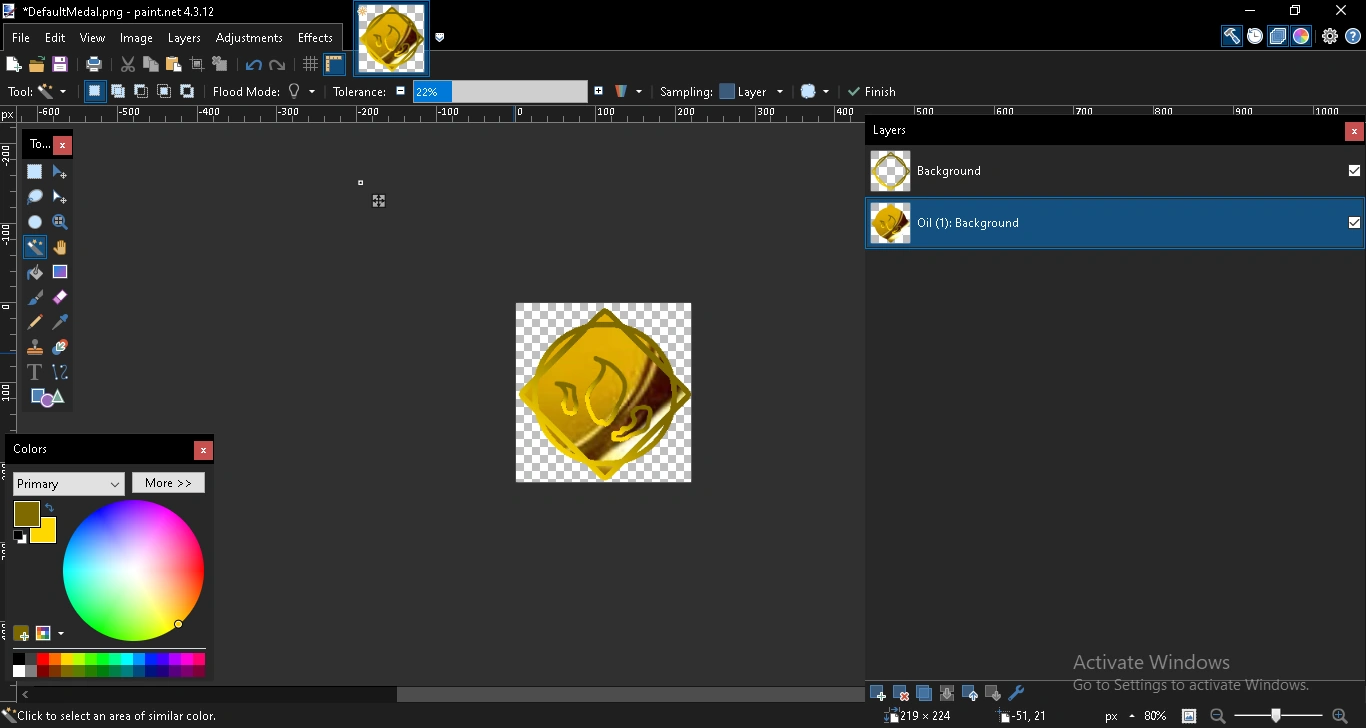Screen dimensions: 1366x728
Task: Select the Rectangle Select tool
Action: [x=35, y=172]
